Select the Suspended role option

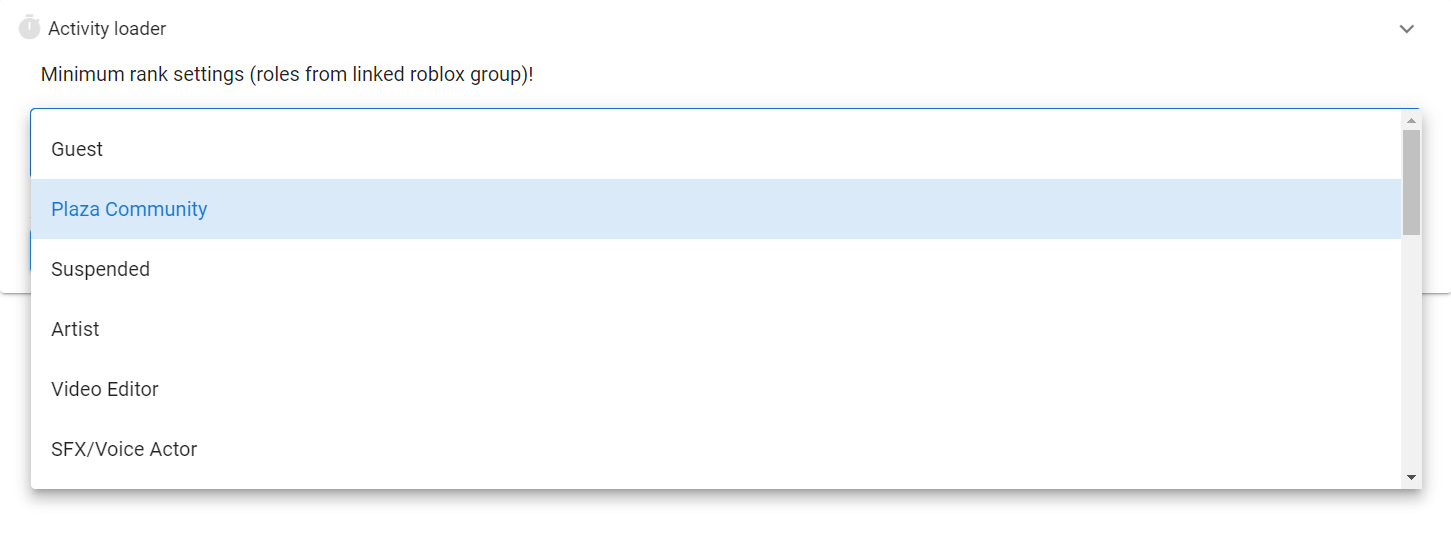point(716,269)
